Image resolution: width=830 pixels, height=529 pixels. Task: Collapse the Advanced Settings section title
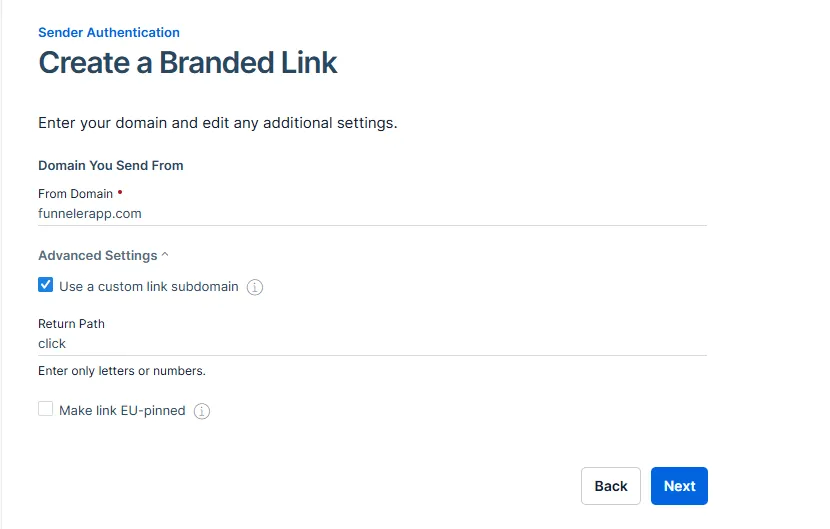tap(98, 255)
